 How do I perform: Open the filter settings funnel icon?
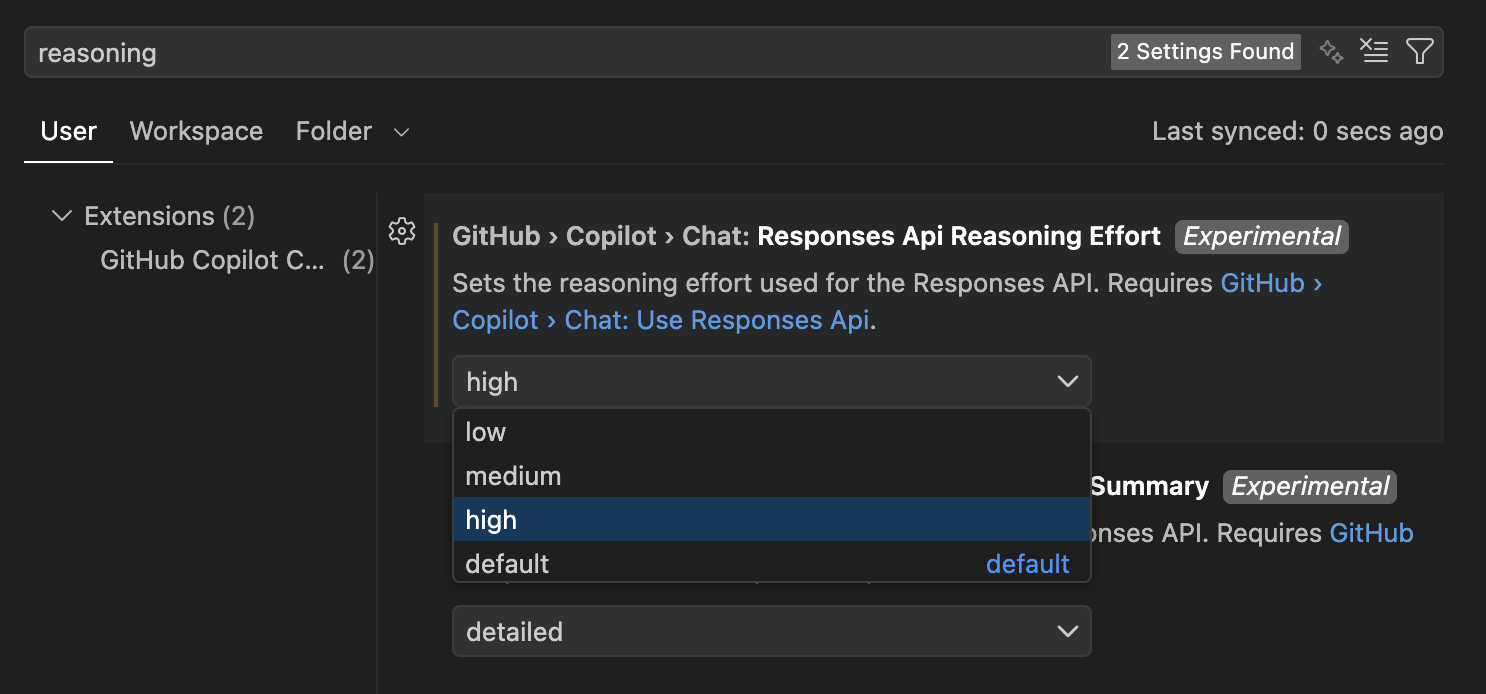coord(1420,51)
